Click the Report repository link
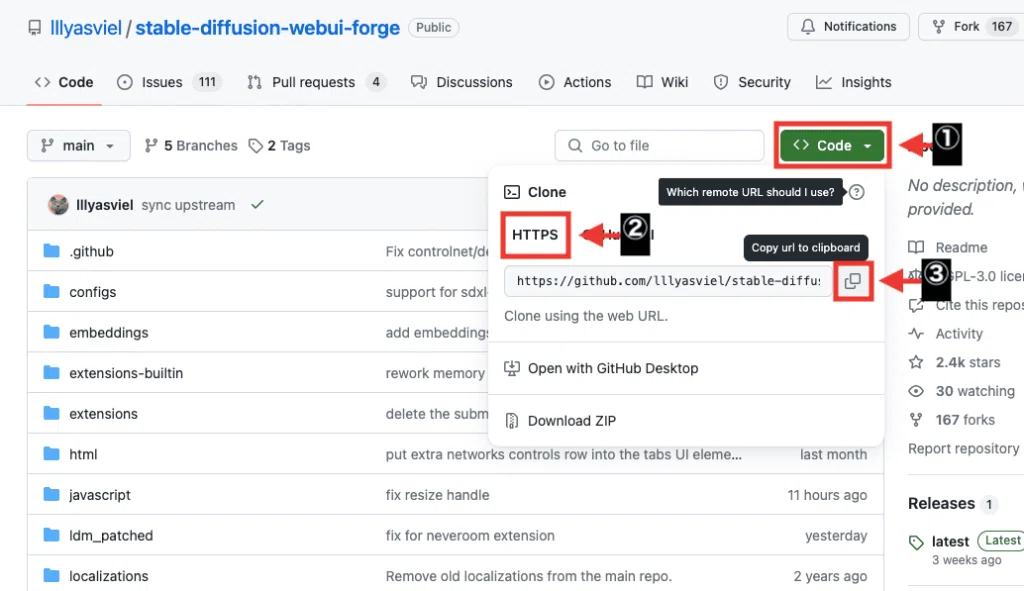Screen dimensions: 1024x591 (963, 449)
